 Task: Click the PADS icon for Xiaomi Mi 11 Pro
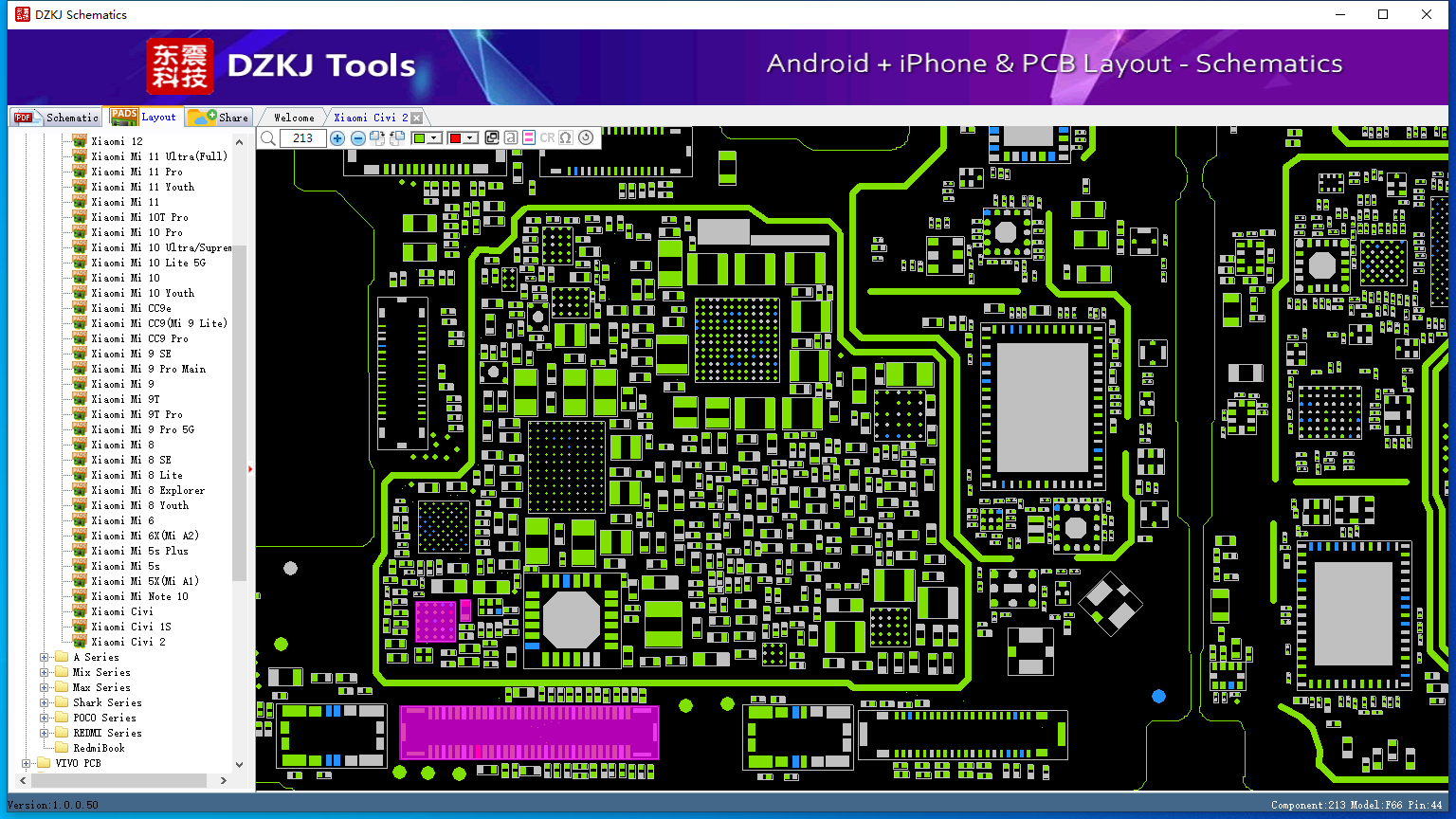pyautogui.click(x=80, y=172)
